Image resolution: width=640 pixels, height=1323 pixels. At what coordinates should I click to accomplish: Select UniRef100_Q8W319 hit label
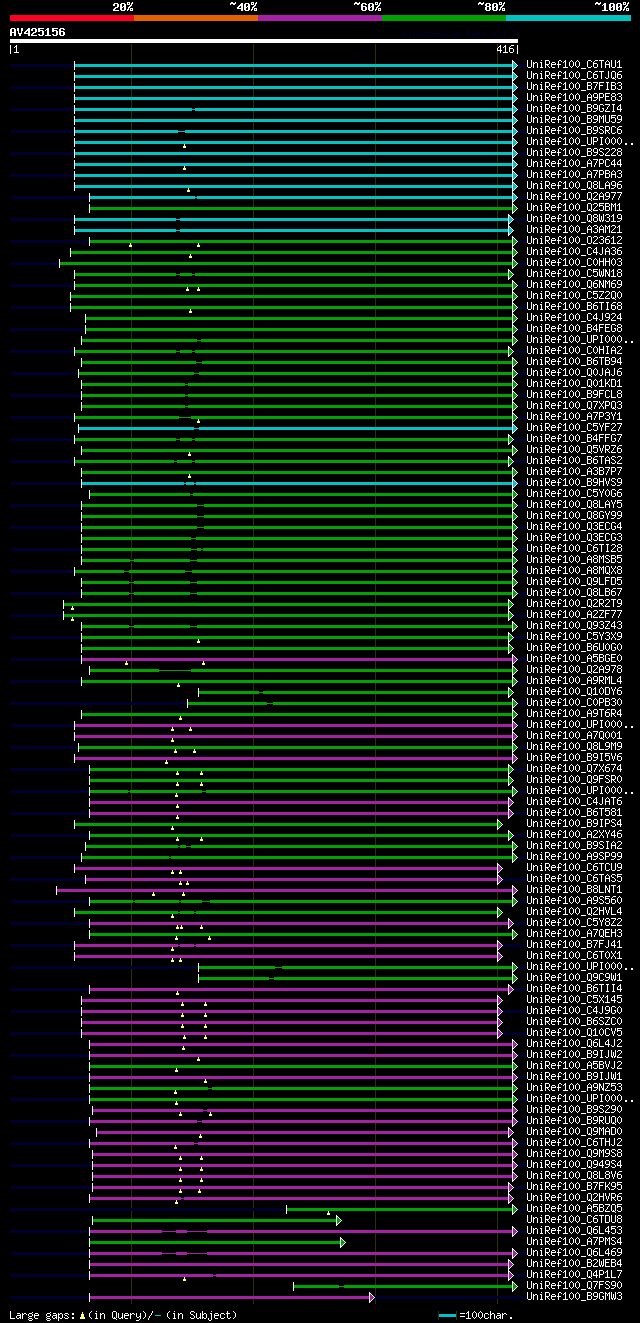coord(574,218)
